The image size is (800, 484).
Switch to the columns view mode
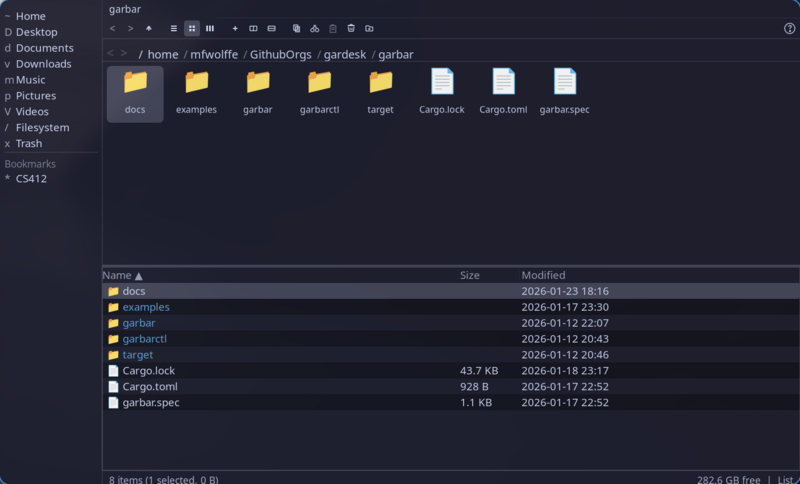pyautogui.click(x=210, y=29)
